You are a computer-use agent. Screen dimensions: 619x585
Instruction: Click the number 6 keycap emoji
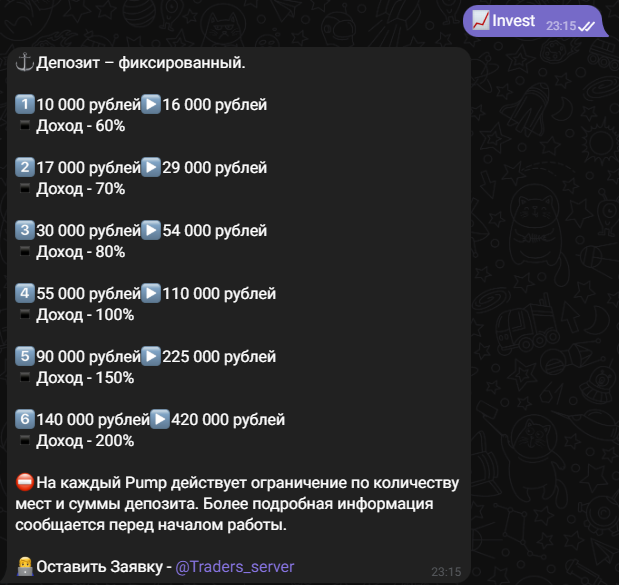click(25, 420)
